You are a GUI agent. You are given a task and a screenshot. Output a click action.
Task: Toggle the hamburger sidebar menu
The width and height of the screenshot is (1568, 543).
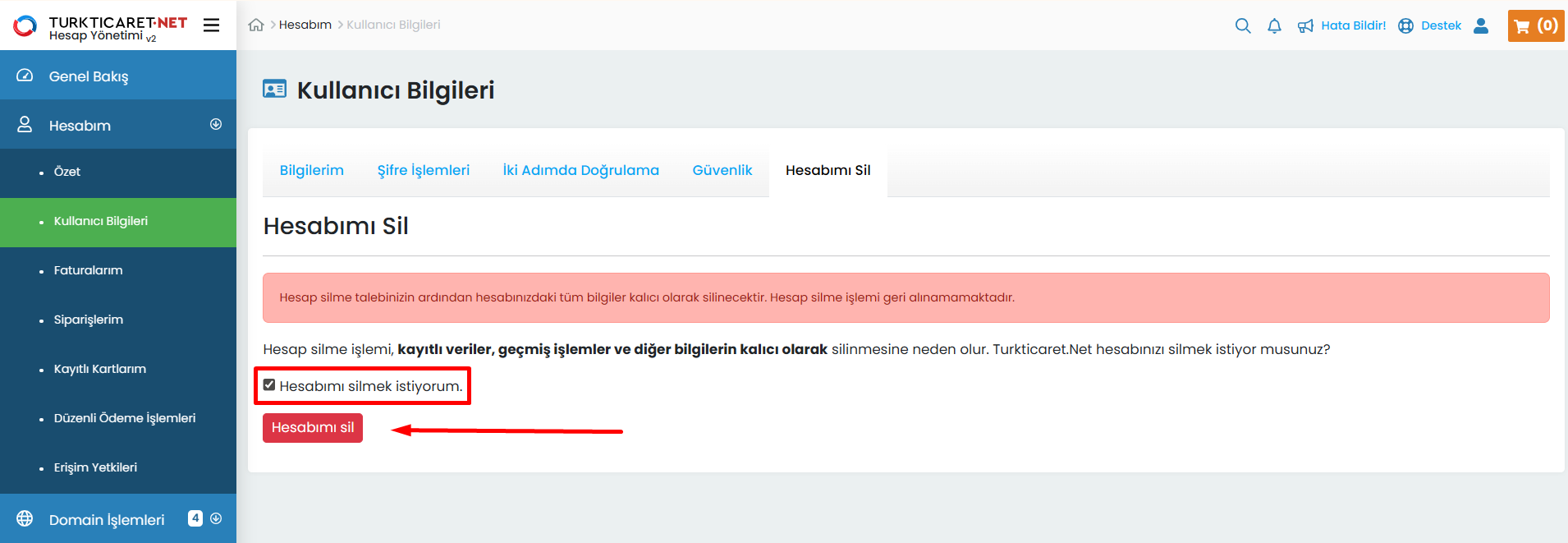click(211, 25)
